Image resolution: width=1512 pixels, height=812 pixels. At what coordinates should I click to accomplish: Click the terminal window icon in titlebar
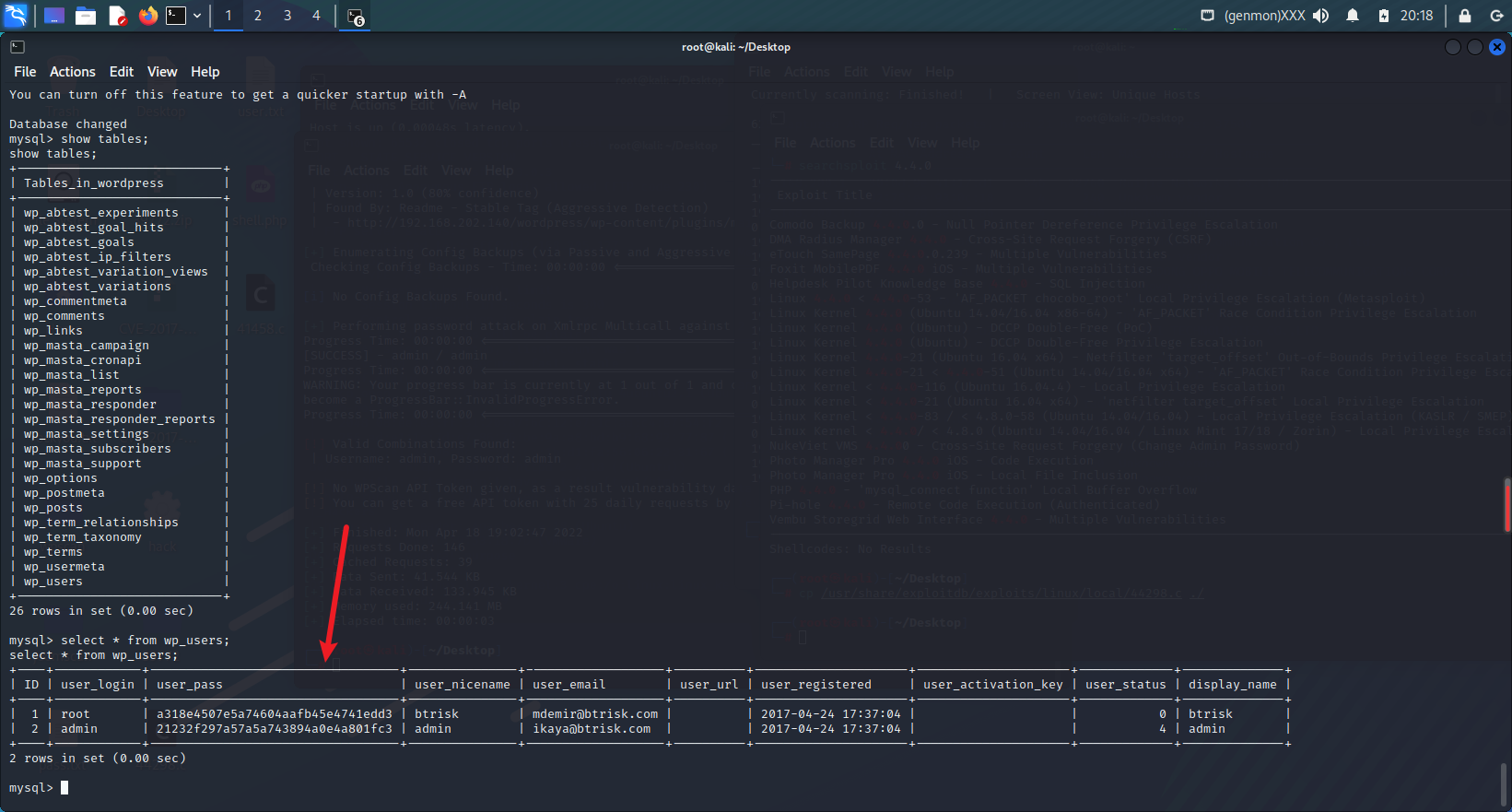[18, 47]
